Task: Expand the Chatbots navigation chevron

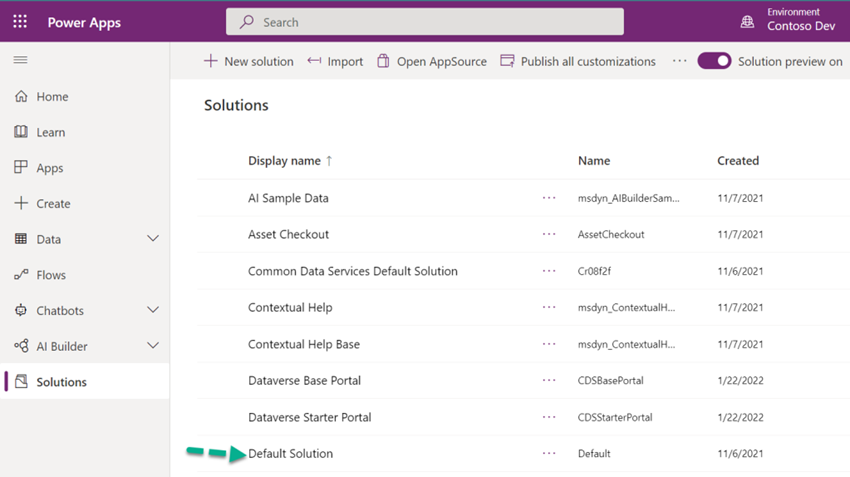Action: (x=153, y=310)
